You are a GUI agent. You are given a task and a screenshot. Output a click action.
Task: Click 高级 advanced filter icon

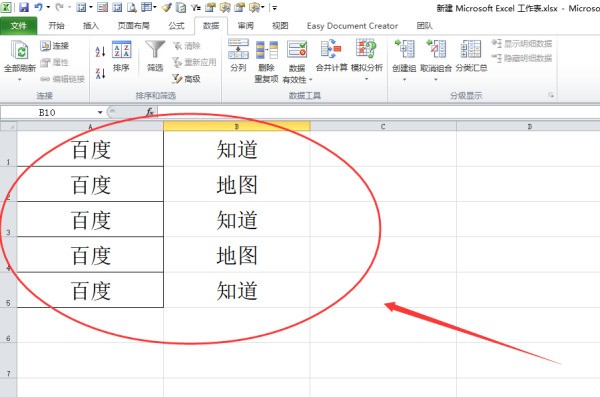point(186,79)
